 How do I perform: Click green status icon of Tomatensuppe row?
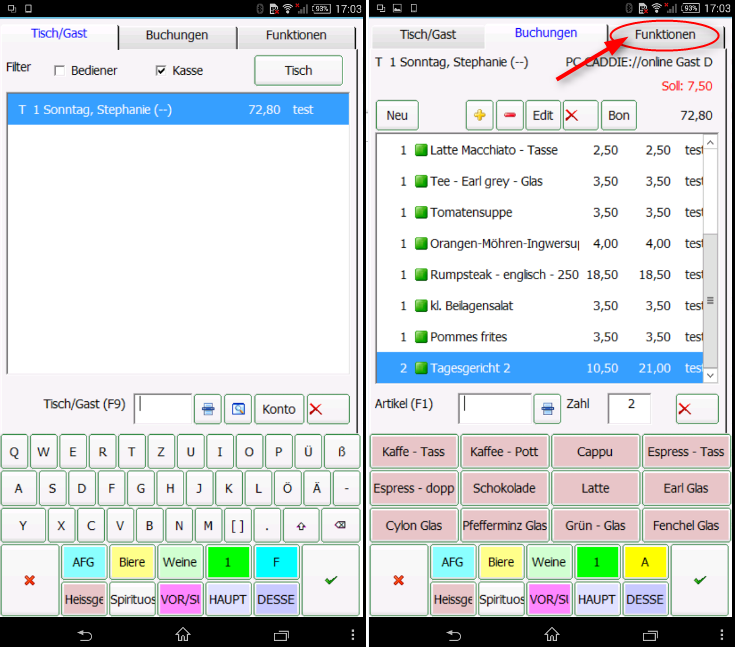click(421, 212)
